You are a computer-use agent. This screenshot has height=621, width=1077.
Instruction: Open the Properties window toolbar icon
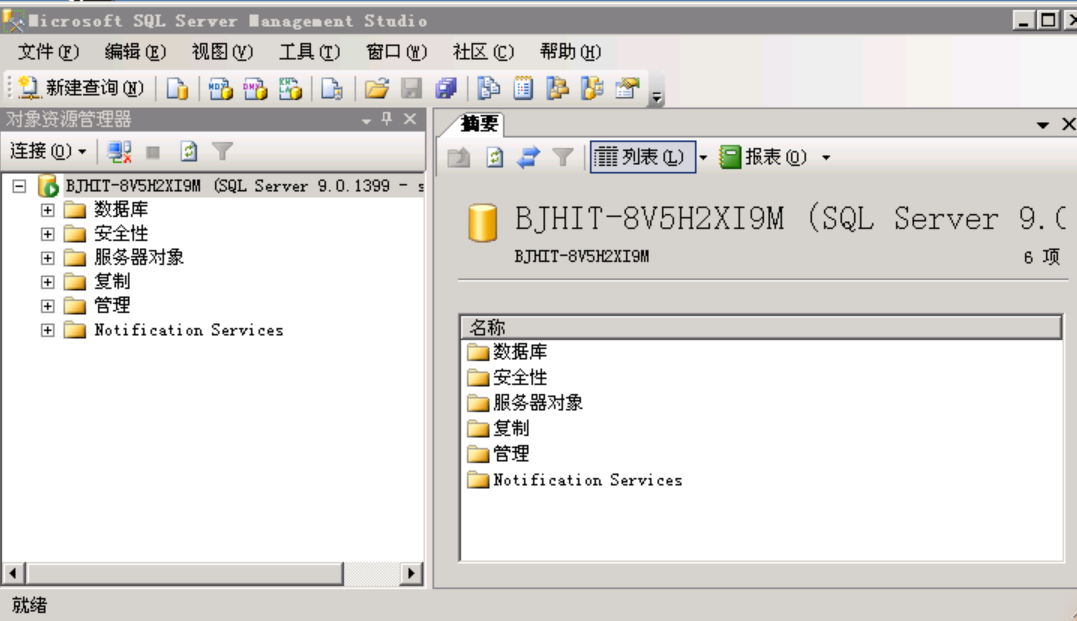click(x=627, y=89)
